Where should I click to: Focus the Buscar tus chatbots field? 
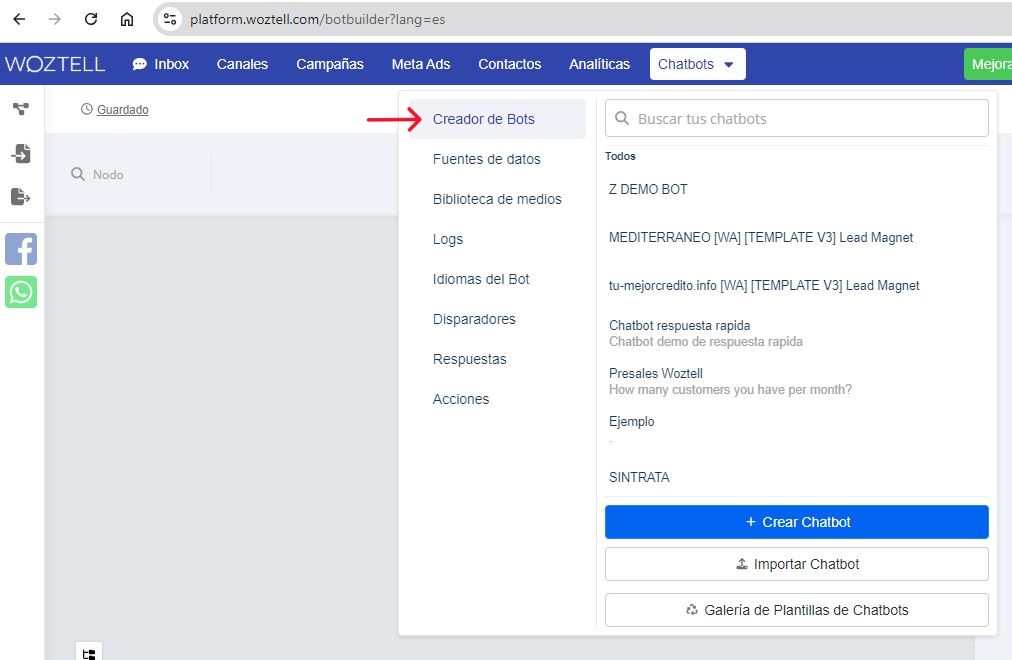coord(796,118)
